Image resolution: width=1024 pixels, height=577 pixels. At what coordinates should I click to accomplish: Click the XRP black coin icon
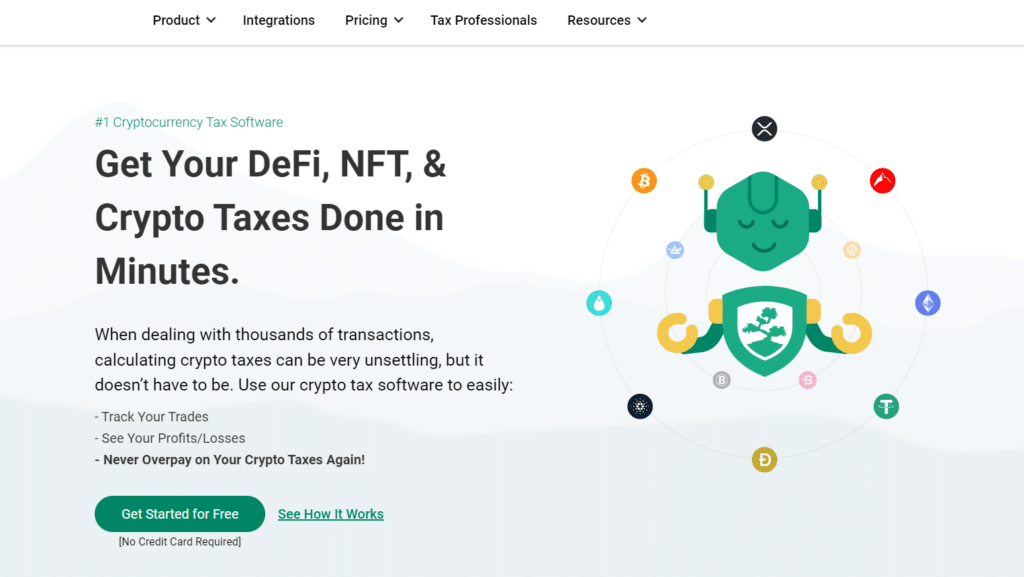764,129
